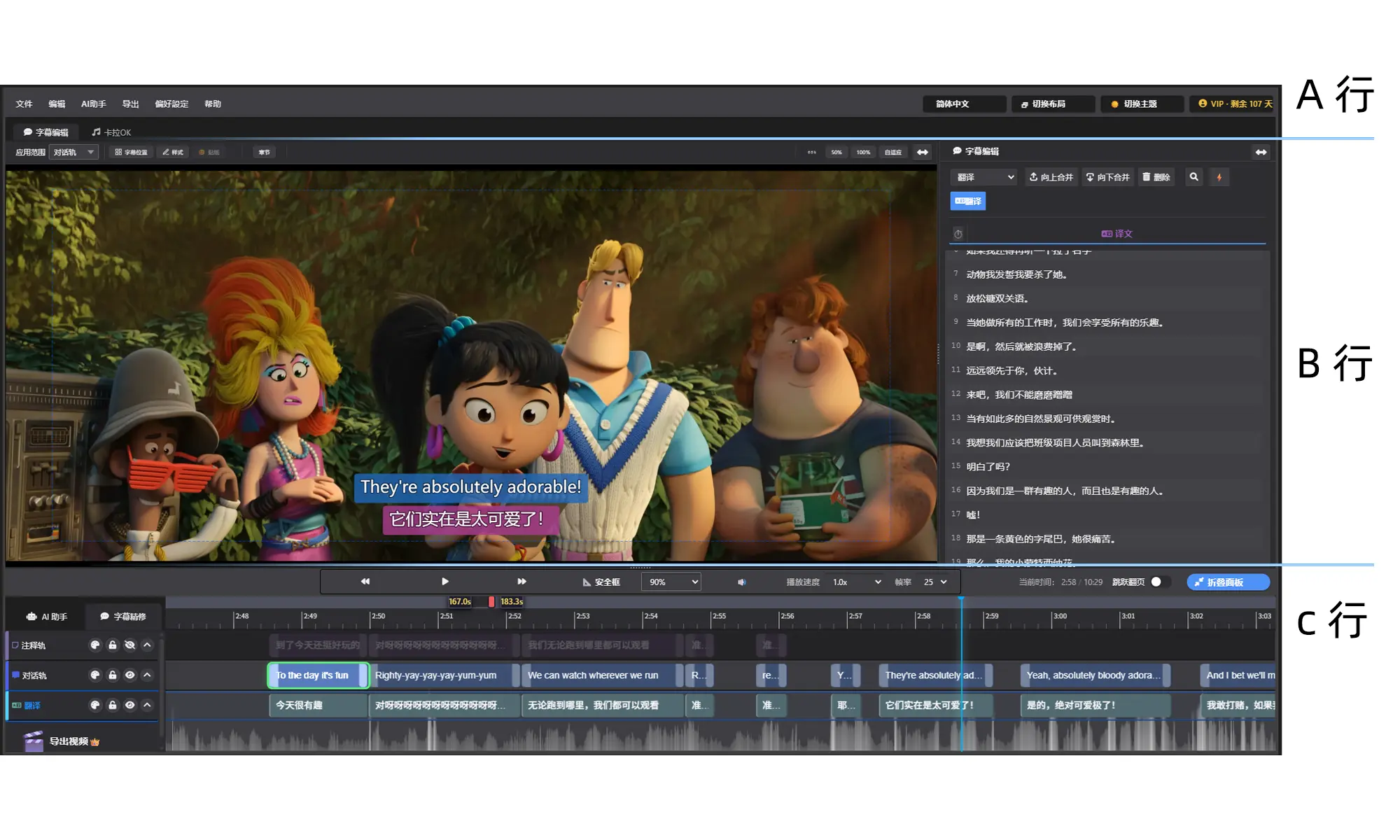Open the 编辑 menu
This screenshot has width=1400, height=840.
57,104
